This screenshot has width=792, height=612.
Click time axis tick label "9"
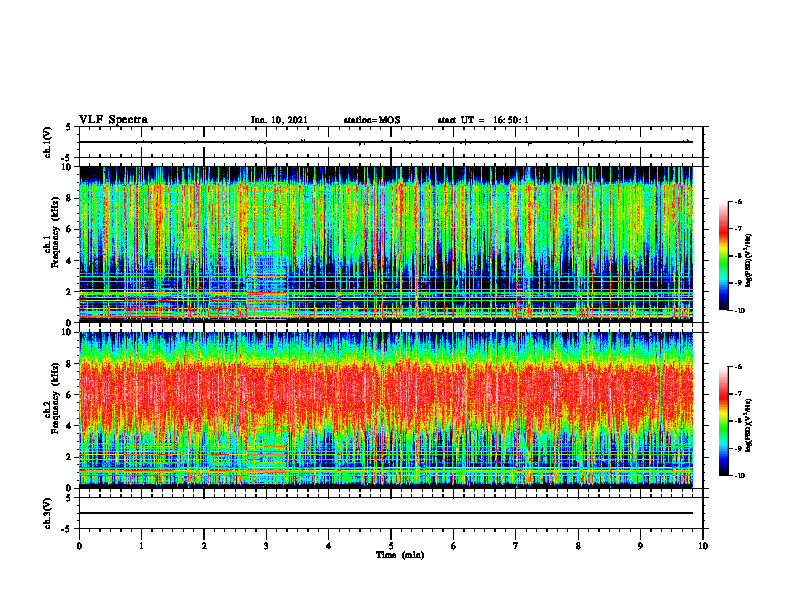[640, 546]
